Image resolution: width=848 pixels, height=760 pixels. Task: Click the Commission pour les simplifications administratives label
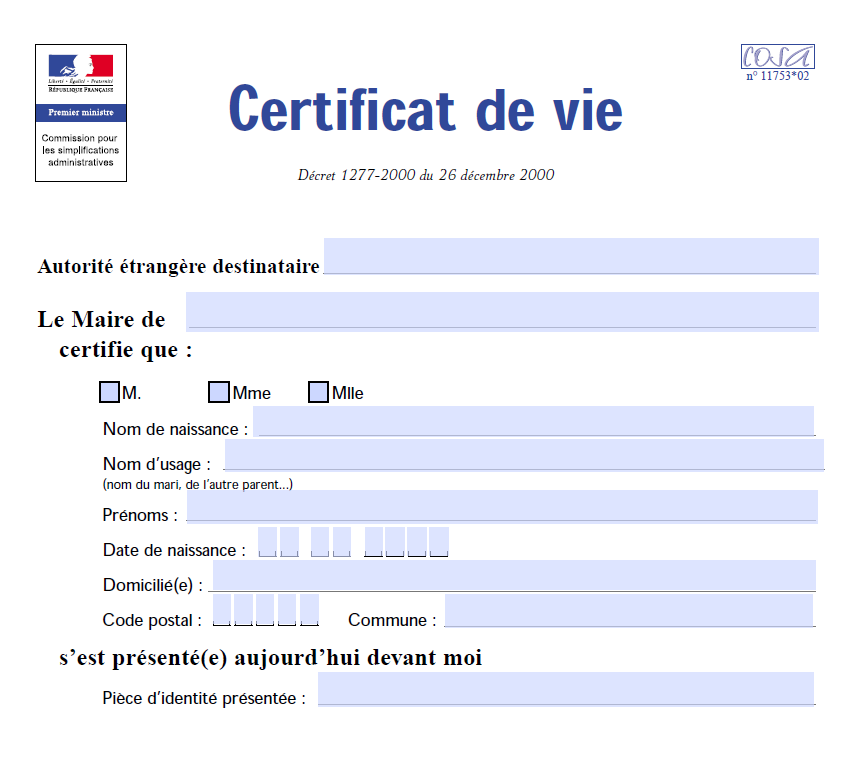(80, 150)
